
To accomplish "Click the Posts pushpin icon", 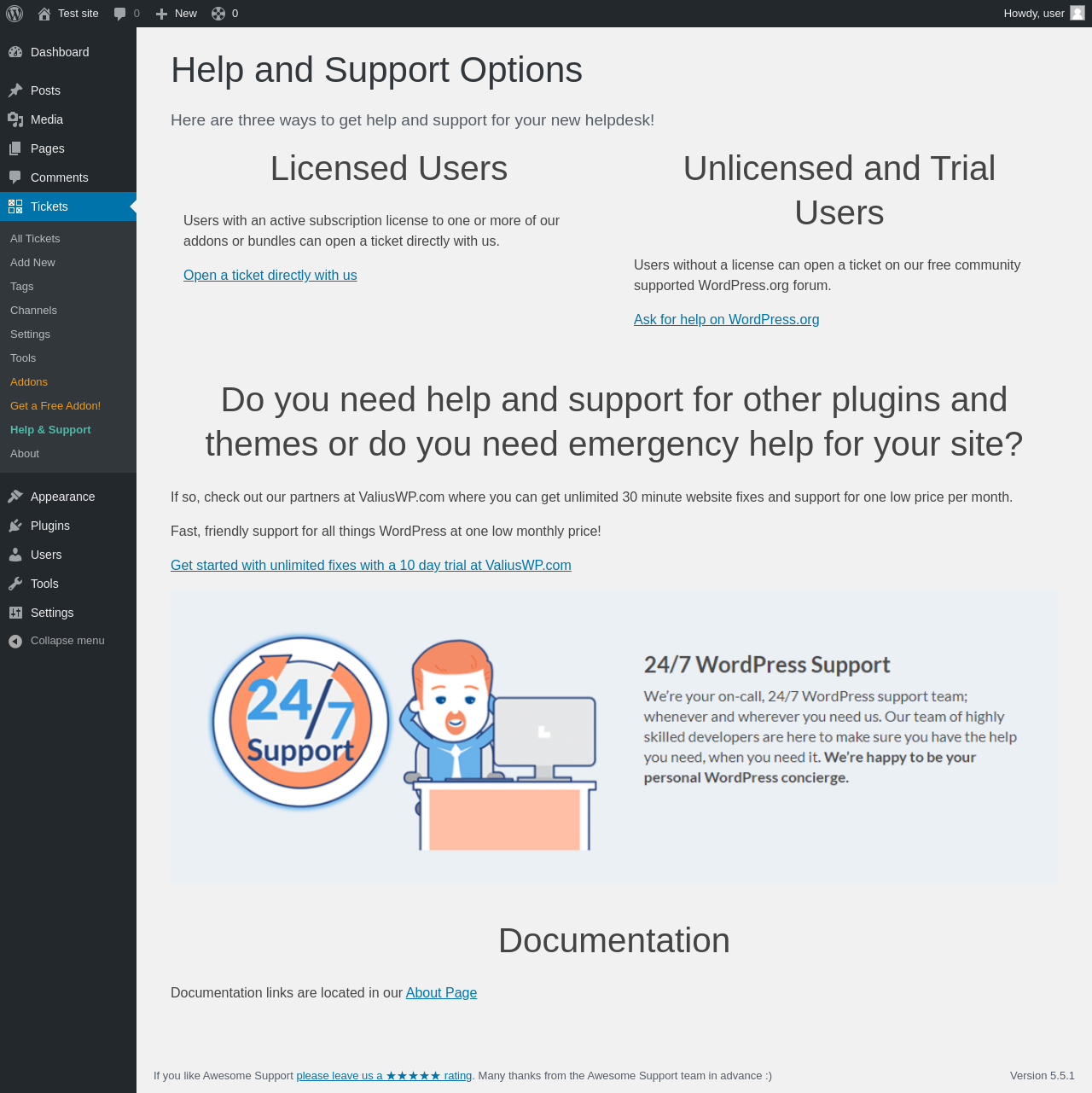I will [x=15, y=90].
